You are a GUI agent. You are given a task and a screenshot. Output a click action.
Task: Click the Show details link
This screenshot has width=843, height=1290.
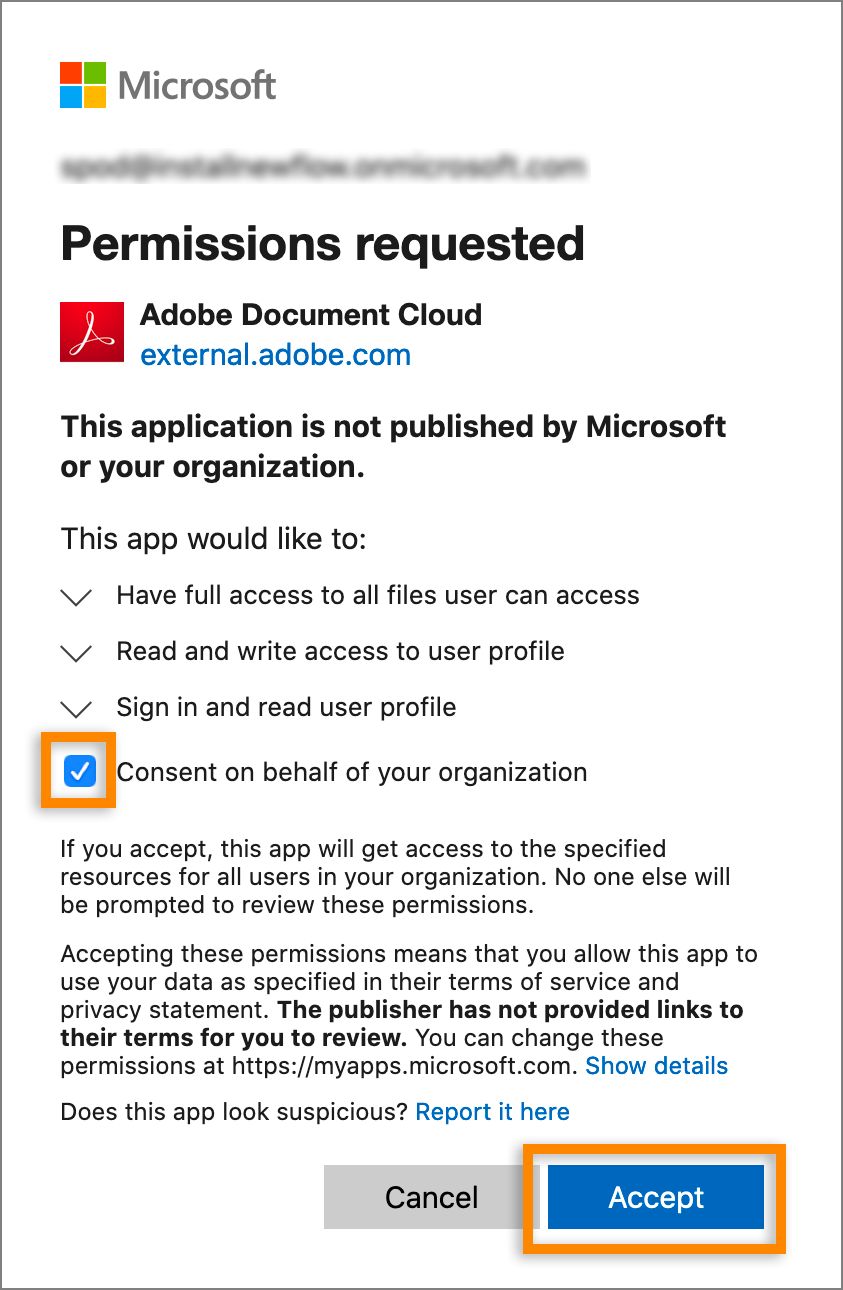(656, 1066)
